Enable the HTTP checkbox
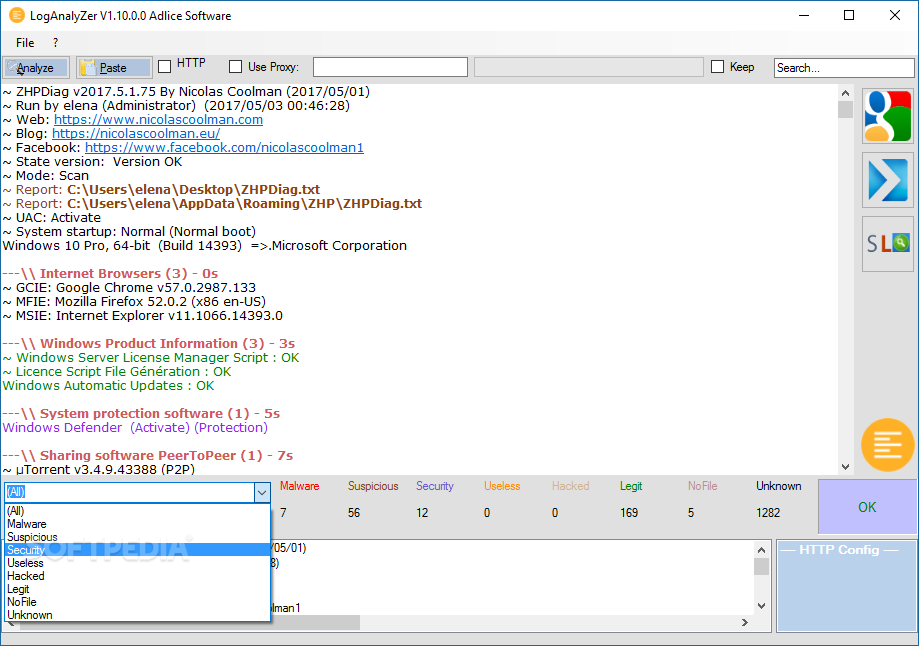This screenshot has height=646, width=919. tap(165, 66)
